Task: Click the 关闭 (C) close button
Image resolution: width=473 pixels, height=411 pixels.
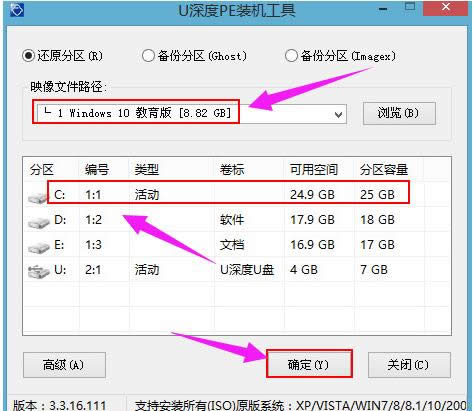Action: pyautogui.click(x=409, y=365)
